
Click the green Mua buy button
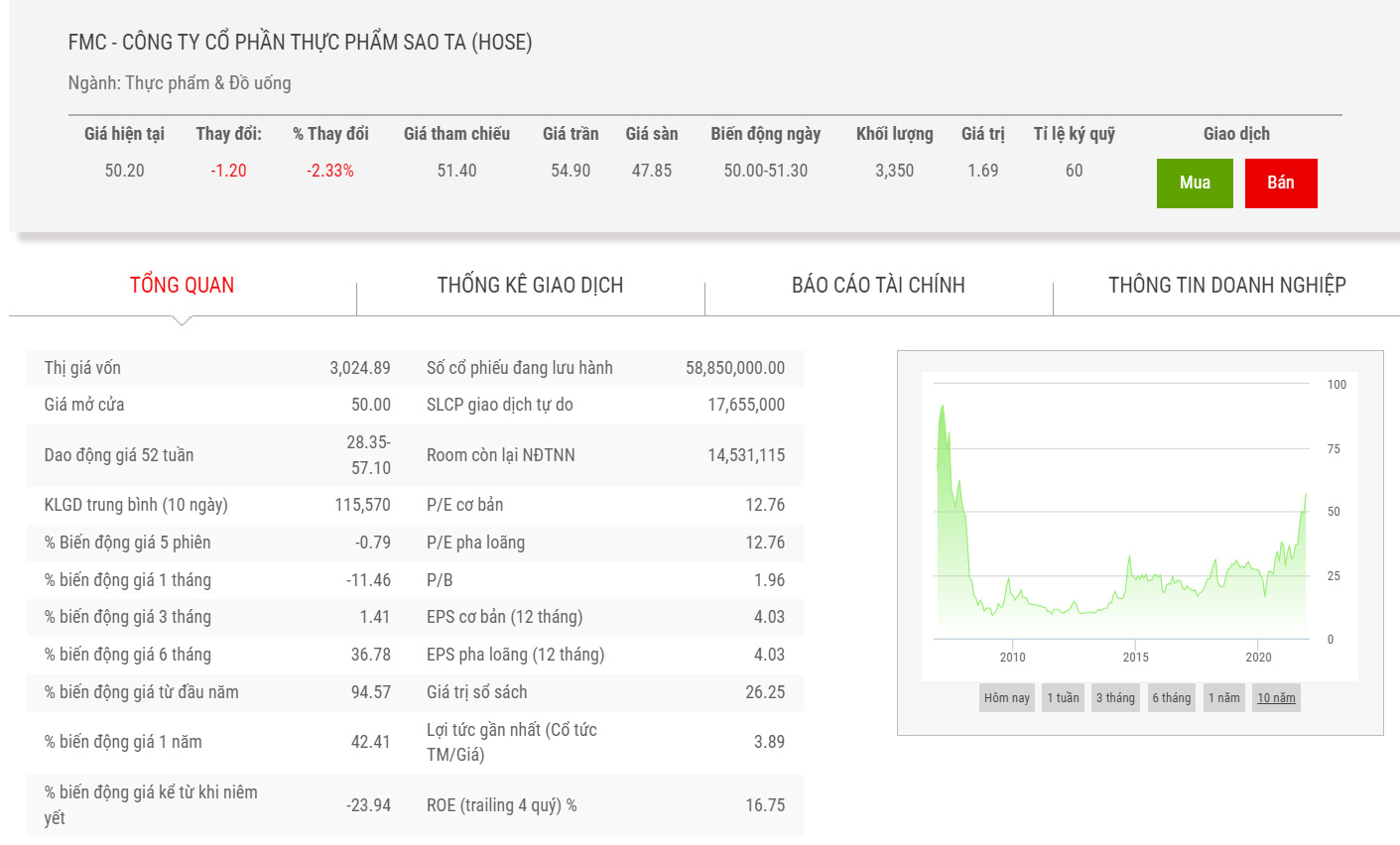pyautogui.click(x=1195, y=182)
